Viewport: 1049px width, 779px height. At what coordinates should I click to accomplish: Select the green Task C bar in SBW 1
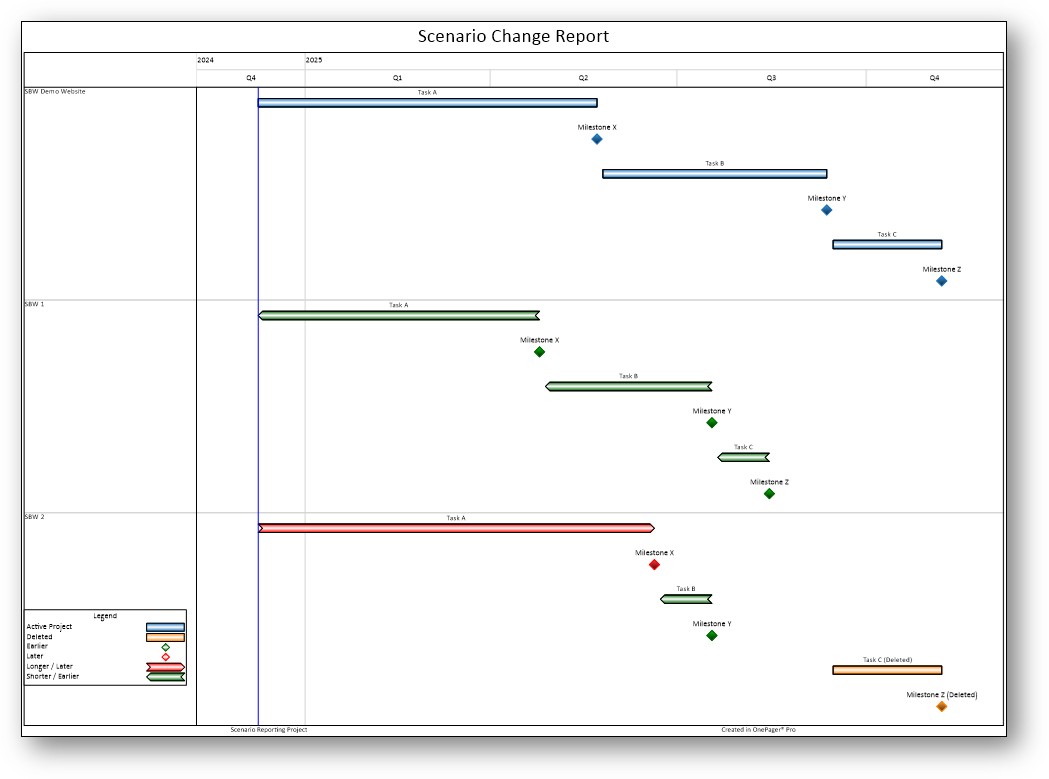(743, 458)
